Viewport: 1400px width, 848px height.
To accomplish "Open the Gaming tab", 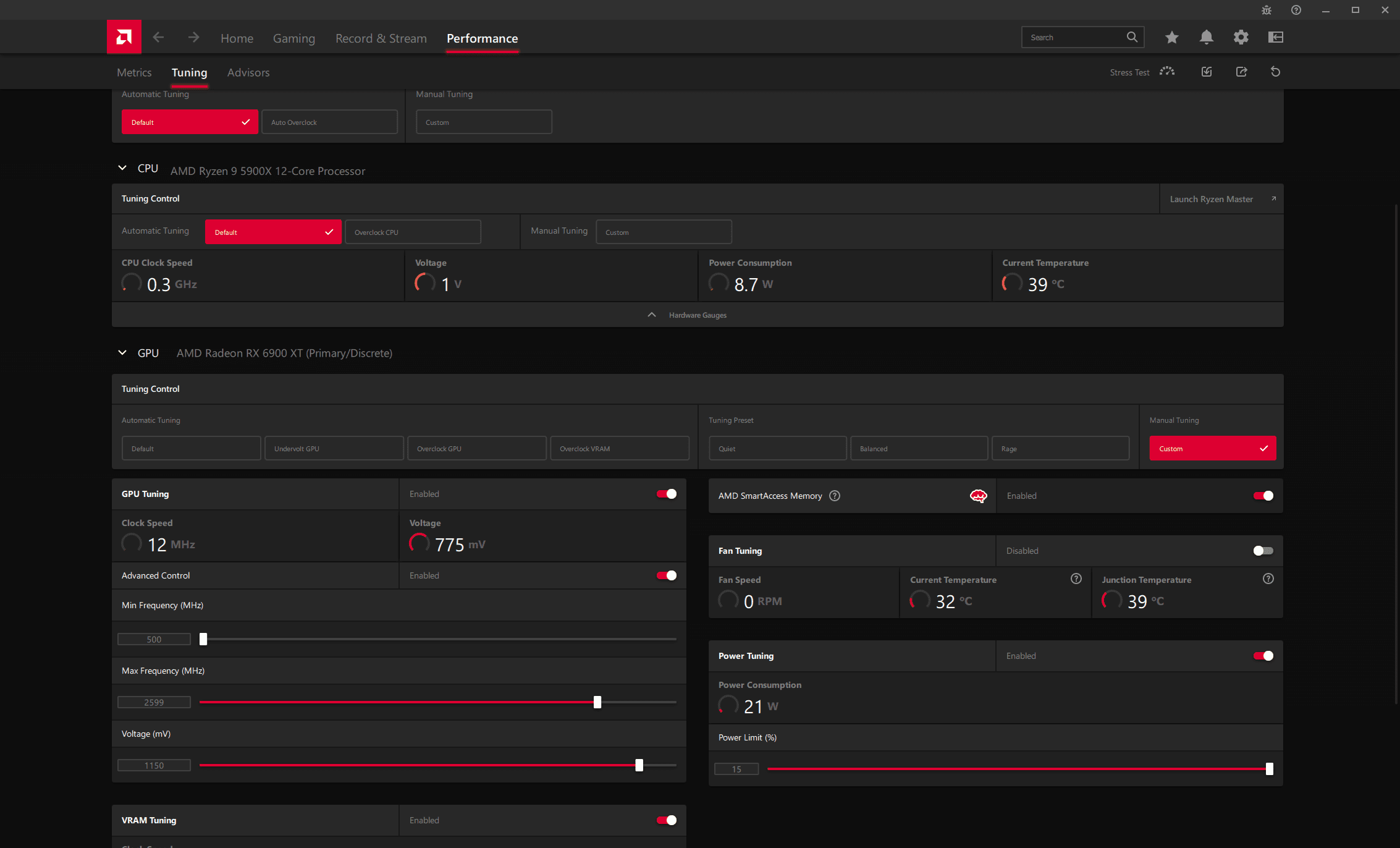I will click(293, 38).
